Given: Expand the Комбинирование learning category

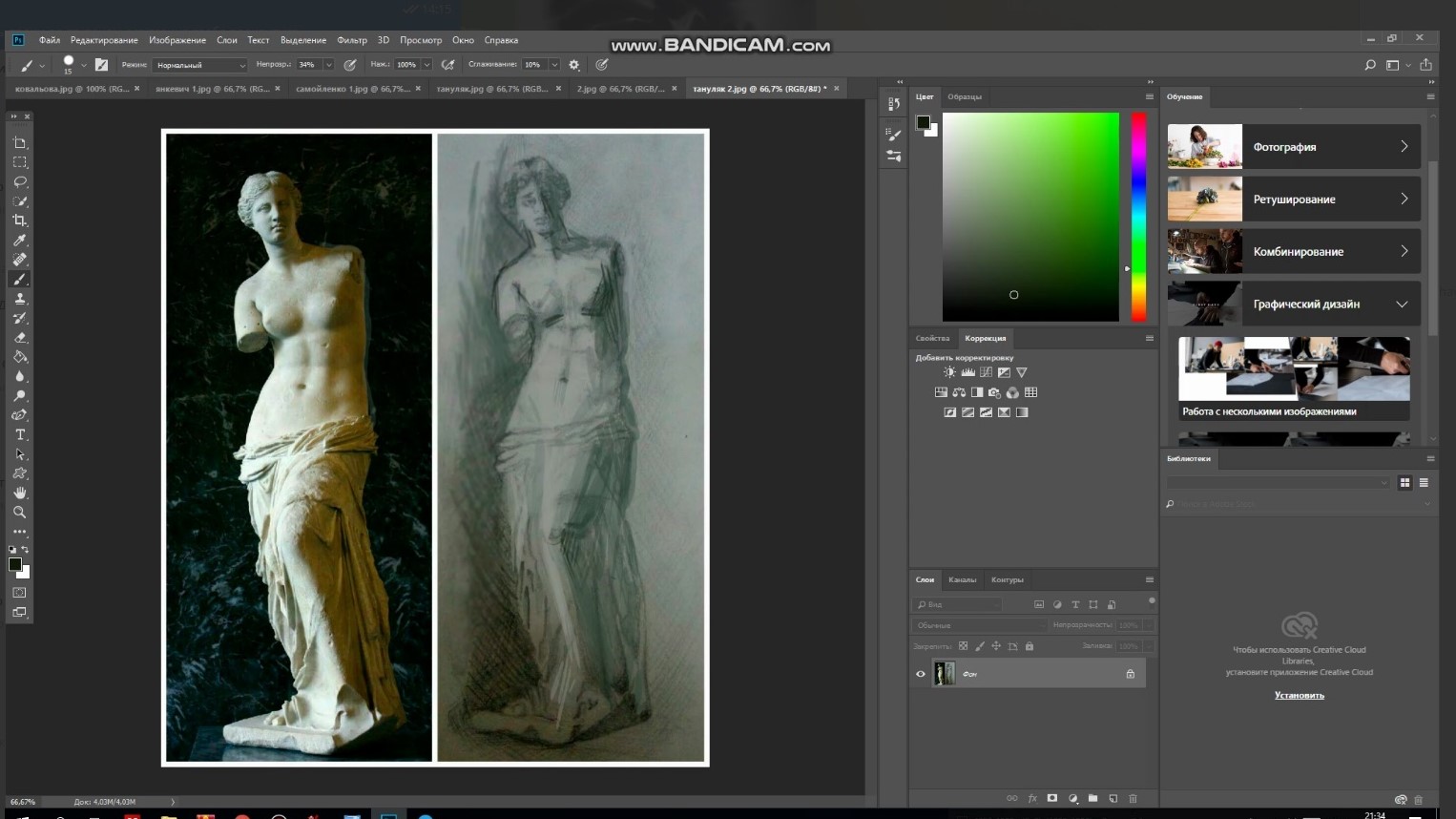Looking at the screenshot, I should (1294, 252).
